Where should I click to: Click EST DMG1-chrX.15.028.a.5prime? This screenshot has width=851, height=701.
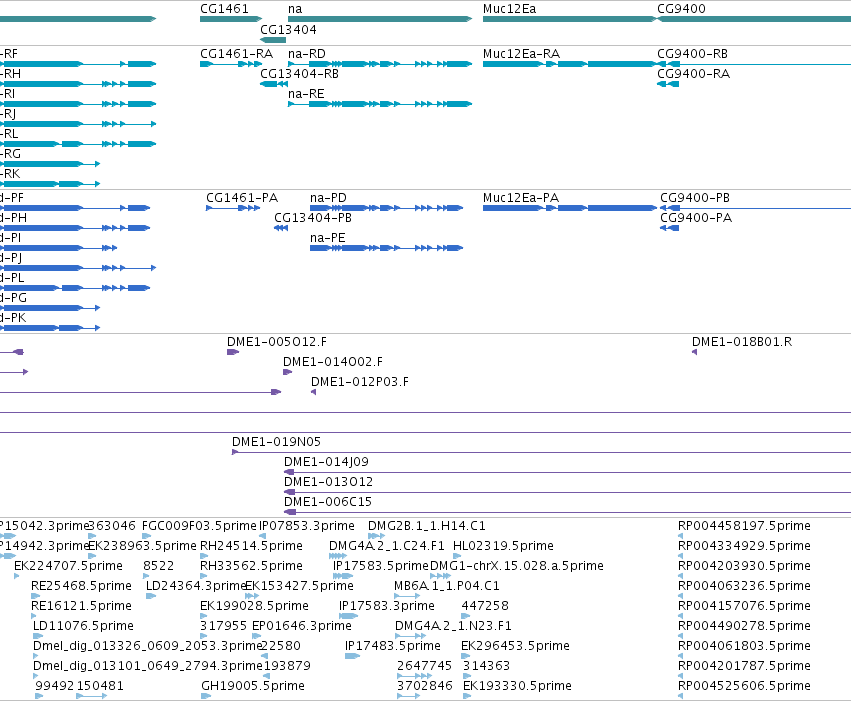(517, 566)
